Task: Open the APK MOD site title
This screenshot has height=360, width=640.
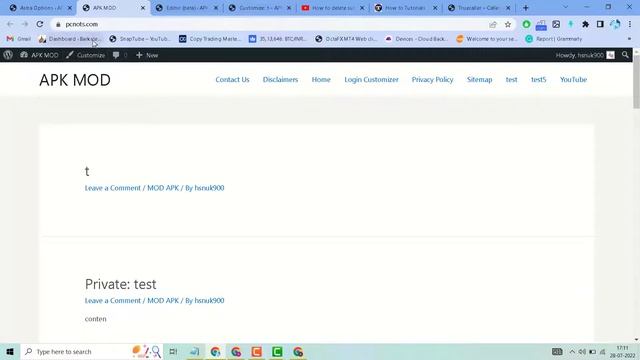Action: click(x=75, y=80)
